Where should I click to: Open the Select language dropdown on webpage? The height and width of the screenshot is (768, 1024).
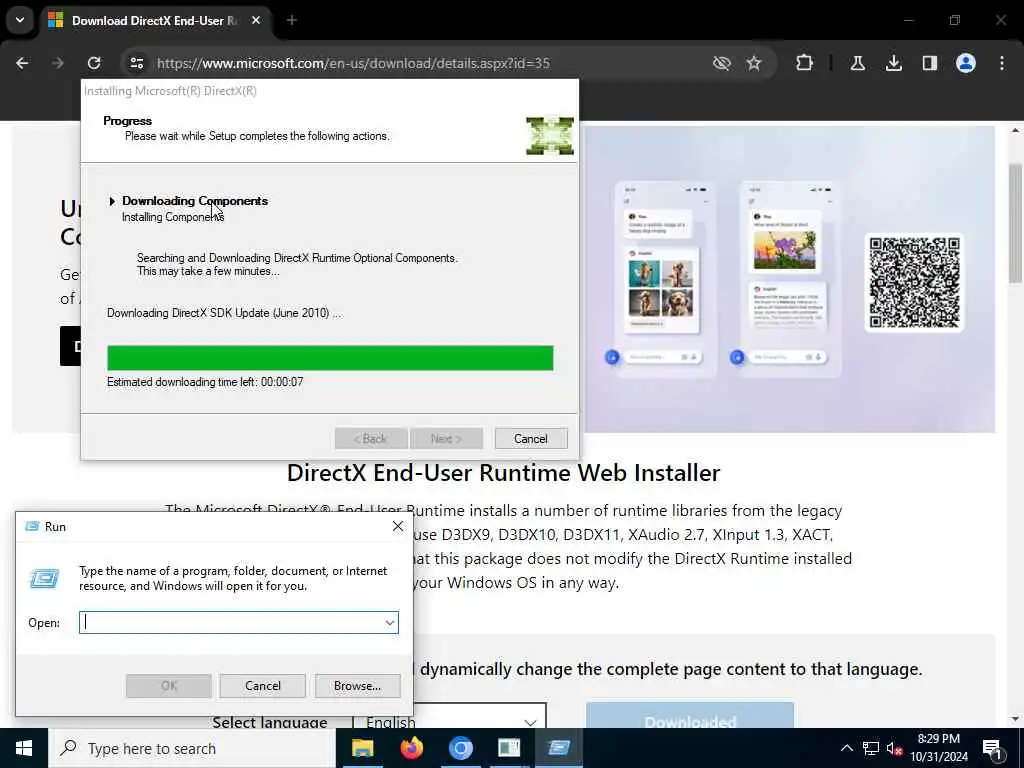449,716
